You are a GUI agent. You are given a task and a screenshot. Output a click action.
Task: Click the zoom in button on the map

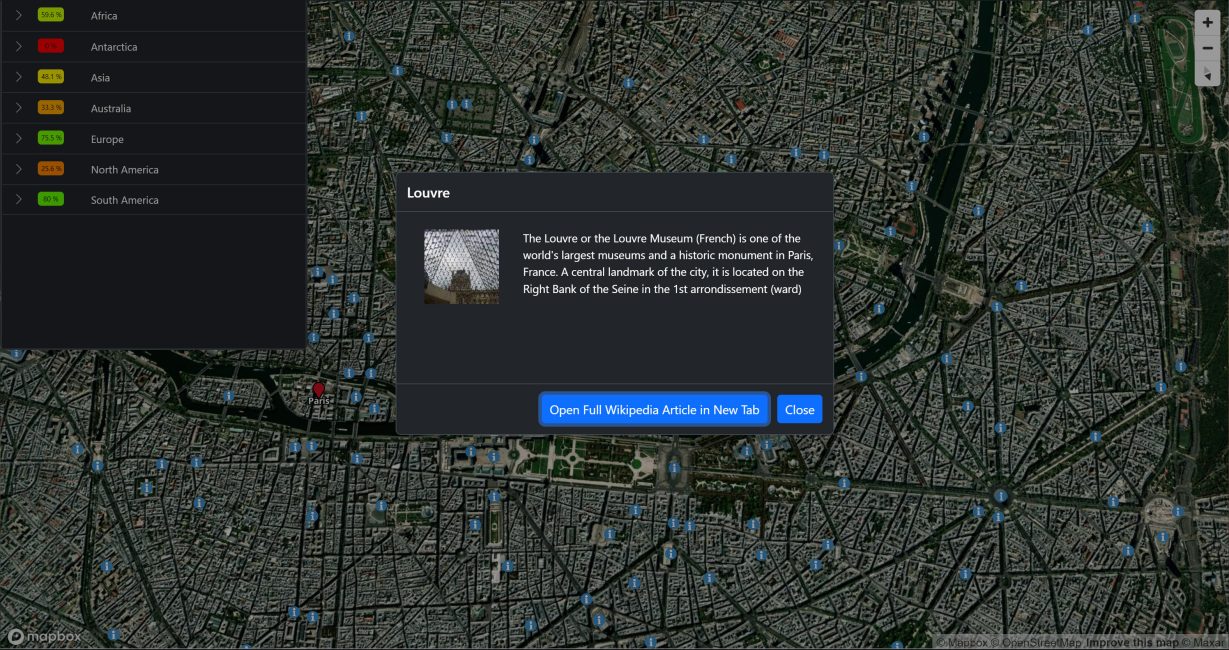[x=1207, y=21]
